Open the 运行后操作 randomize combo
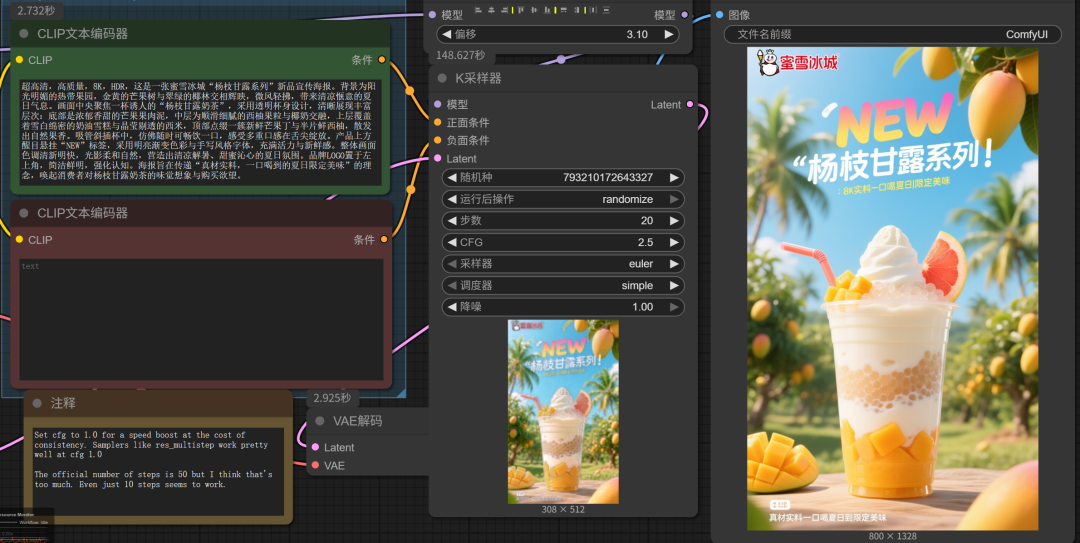 click(x=563, y=199)
